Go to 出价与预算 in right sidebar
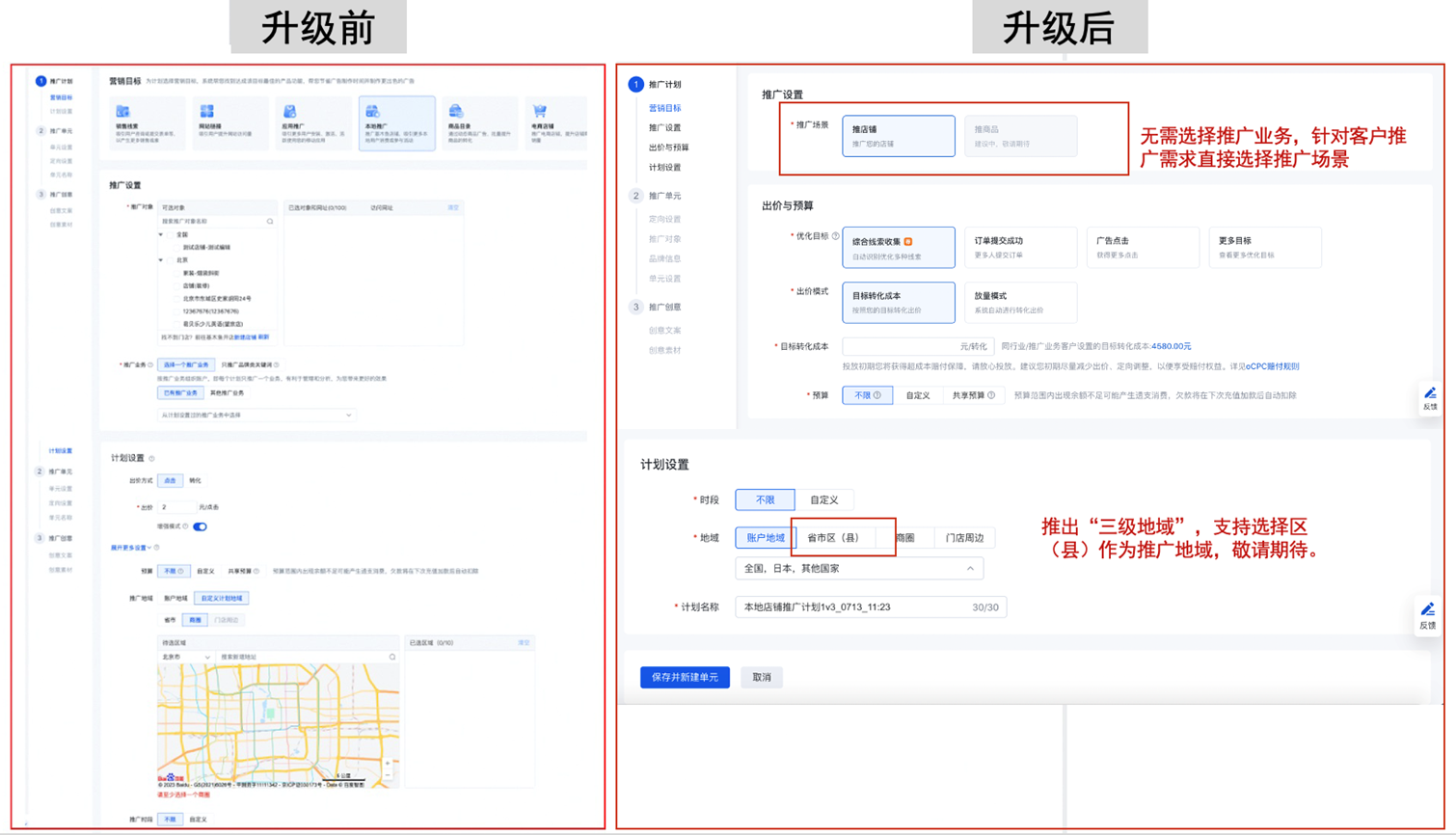This screenshot has height=835, width=1456. pos(668,148)
